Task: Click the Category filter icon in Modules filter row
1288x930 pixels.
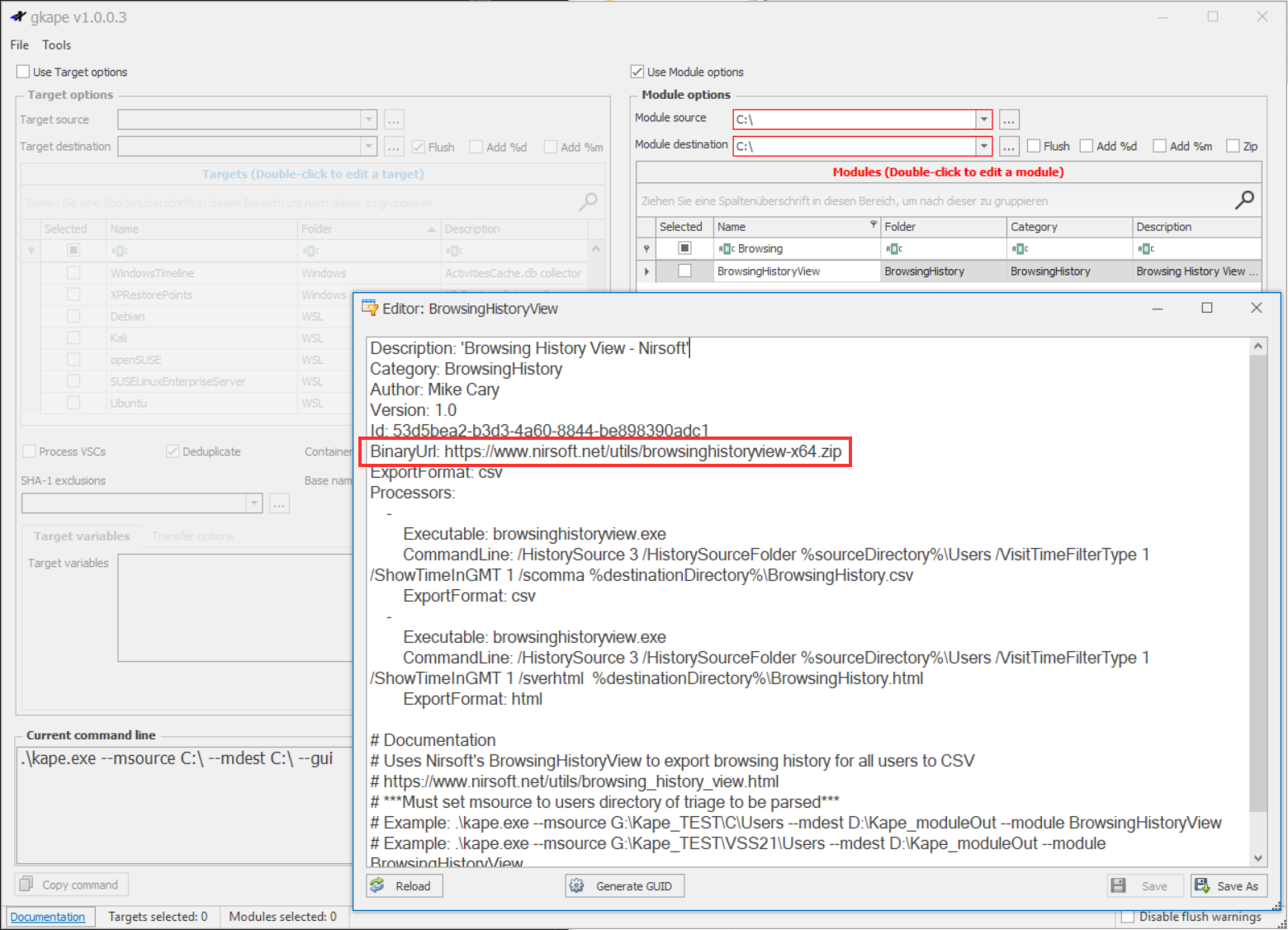Action: (x=1020, y=248)
